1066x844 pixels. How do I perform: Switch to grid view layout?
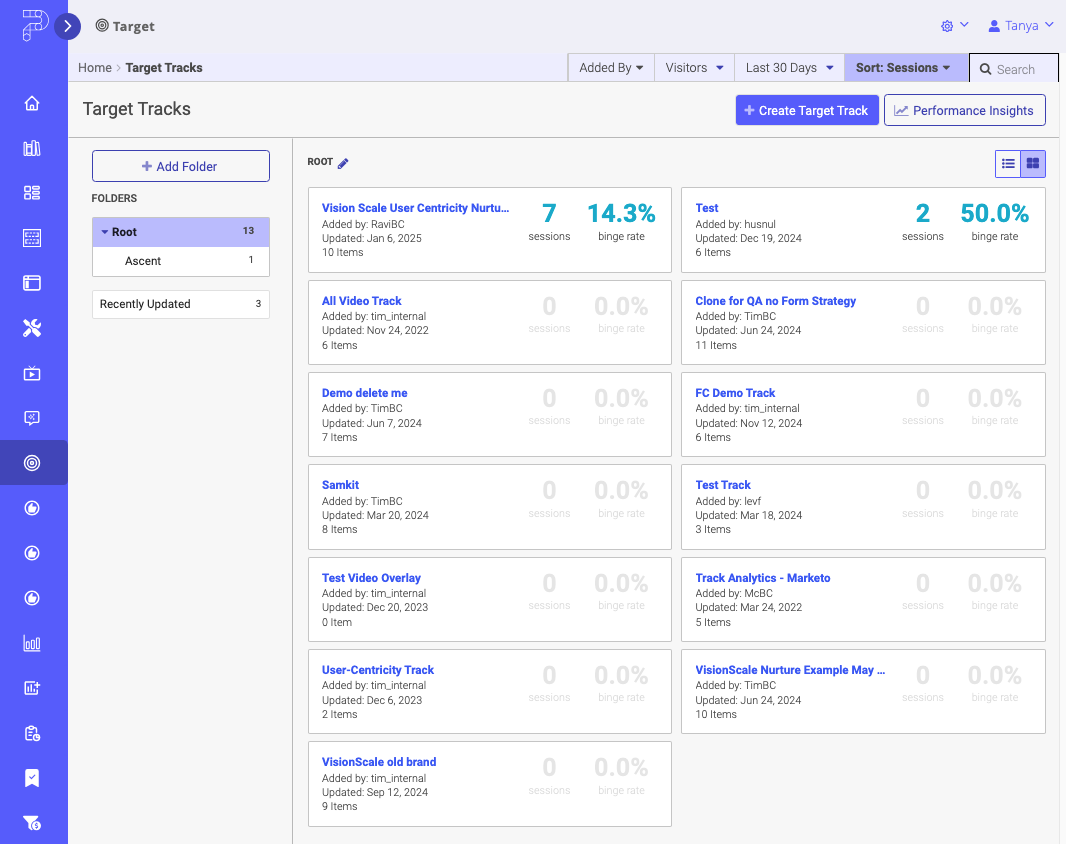pos(1033,164)
